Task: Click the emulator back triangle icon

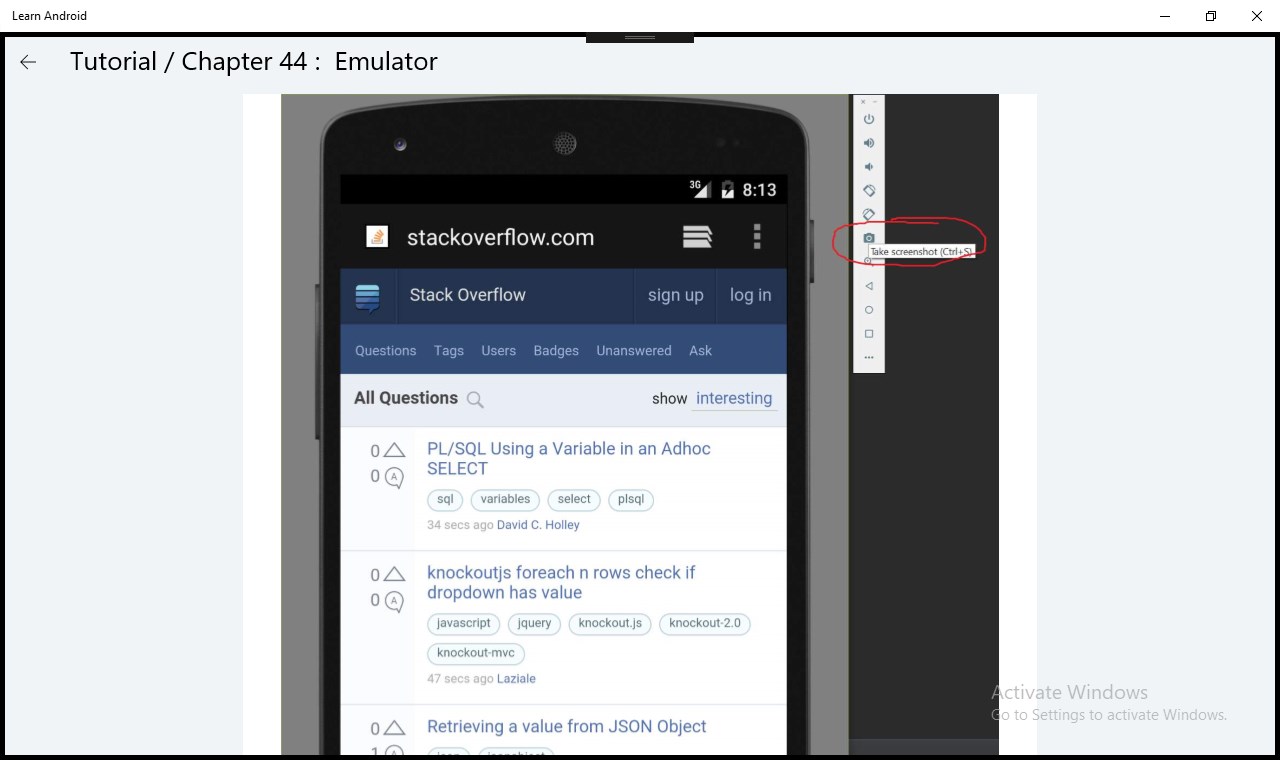Action: pyautogui.click(x=869, y=286)
